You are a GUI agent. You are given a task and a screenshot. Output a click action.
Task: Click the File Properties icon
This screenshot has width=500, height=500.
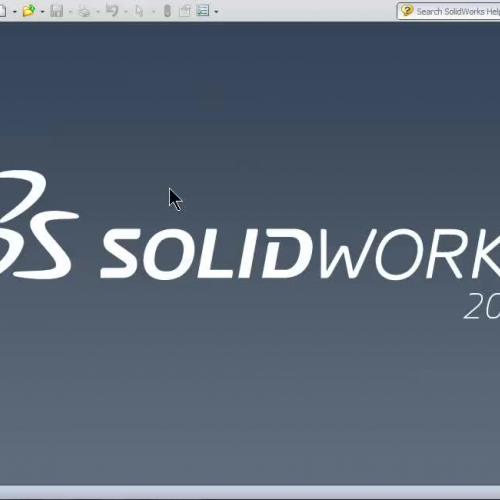pos(184,11)
